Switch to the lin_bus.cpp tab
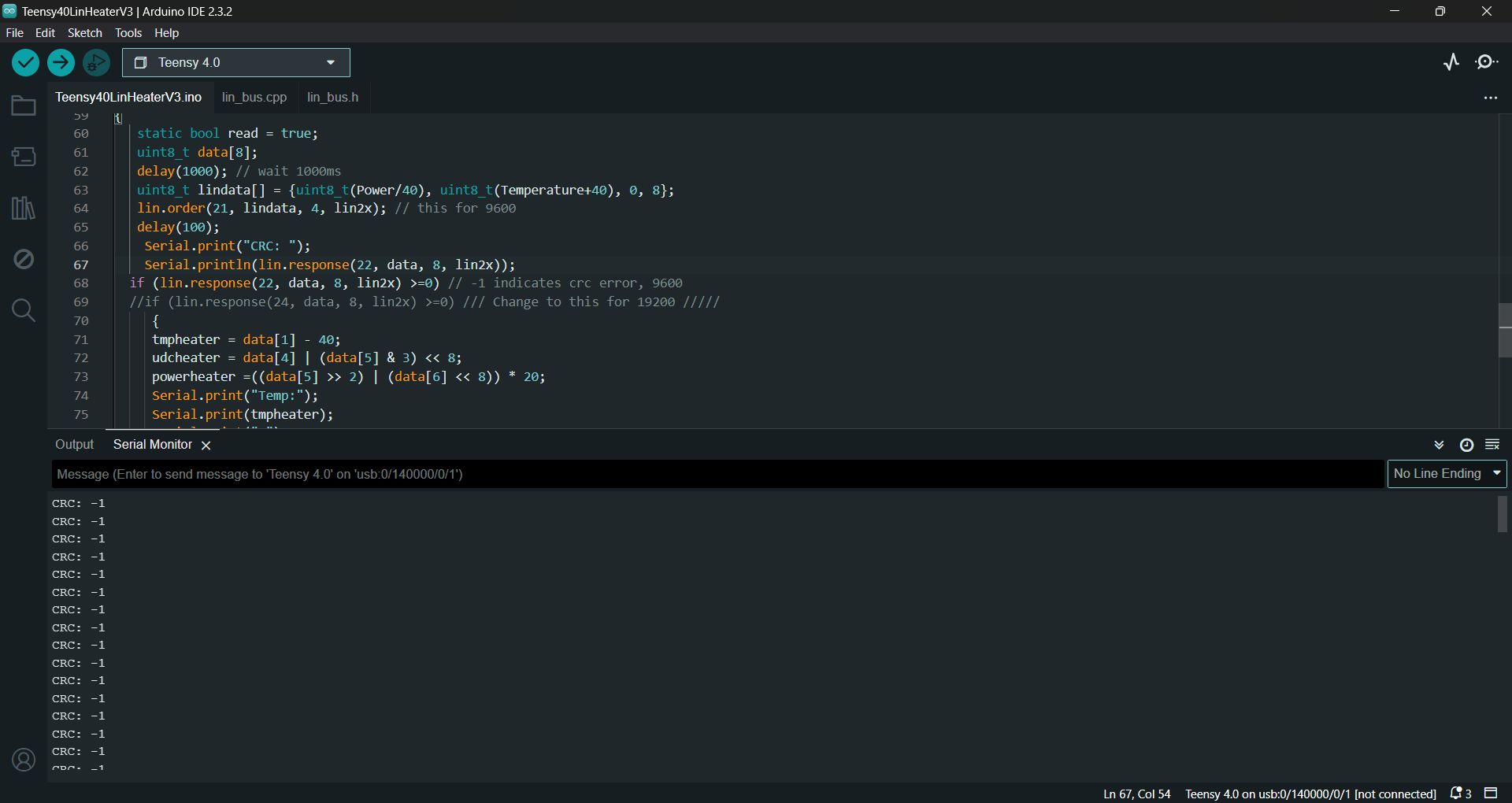The height and width of the screenshot is (803, 1512). [254, 97]
